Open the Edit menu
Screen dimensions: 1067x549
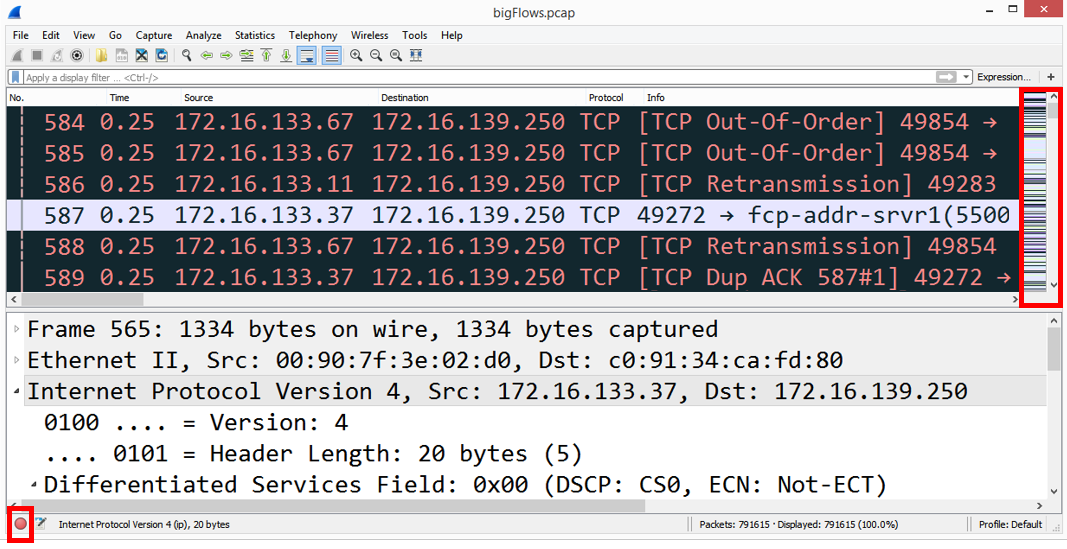[51, 35]
